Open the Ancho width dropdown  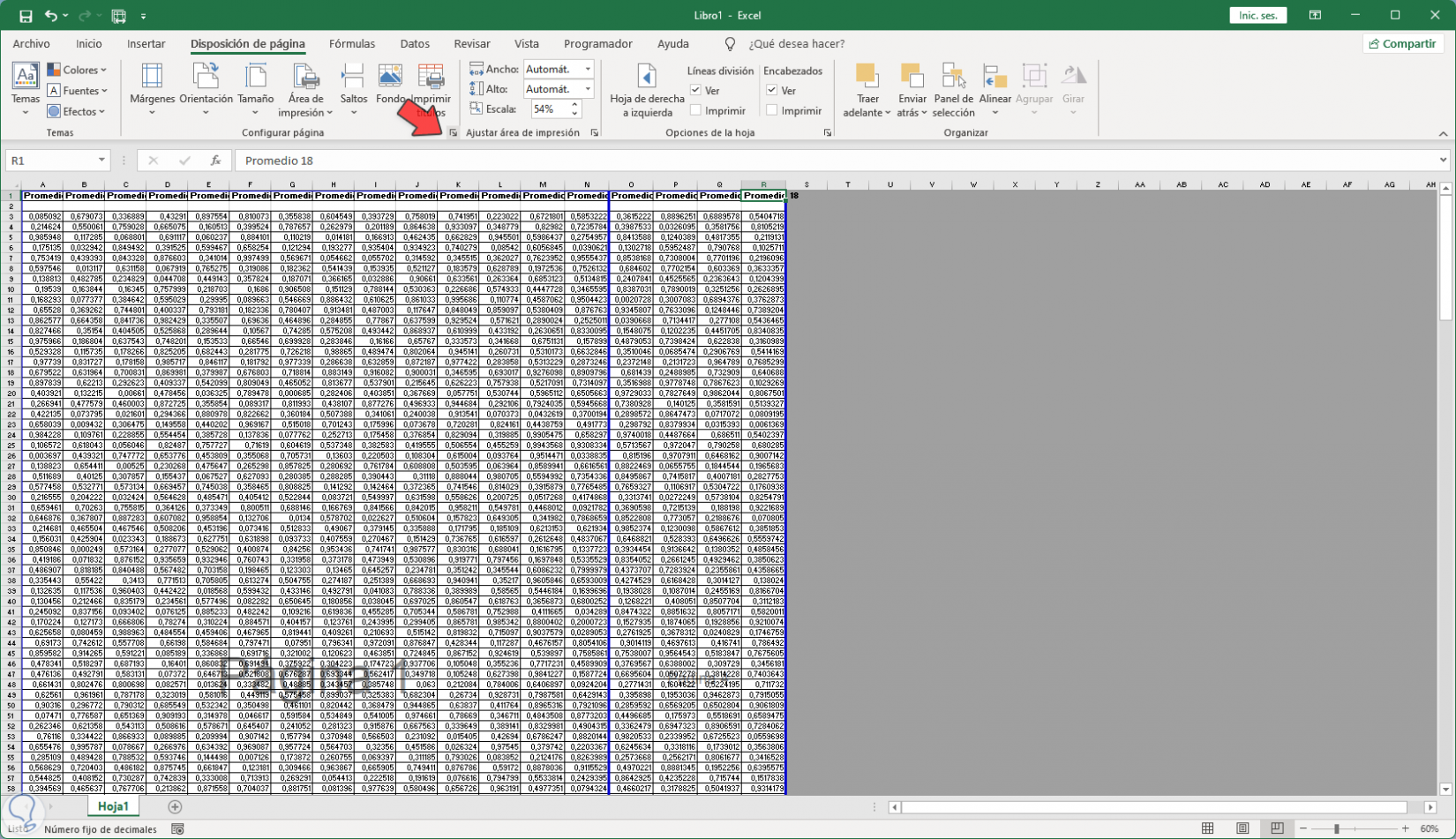coord(588,69)
